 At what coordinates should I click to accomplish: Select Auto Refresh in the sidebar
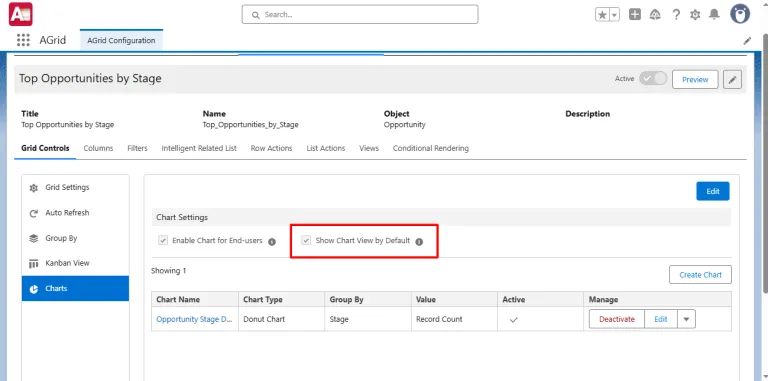coord(75,213)
